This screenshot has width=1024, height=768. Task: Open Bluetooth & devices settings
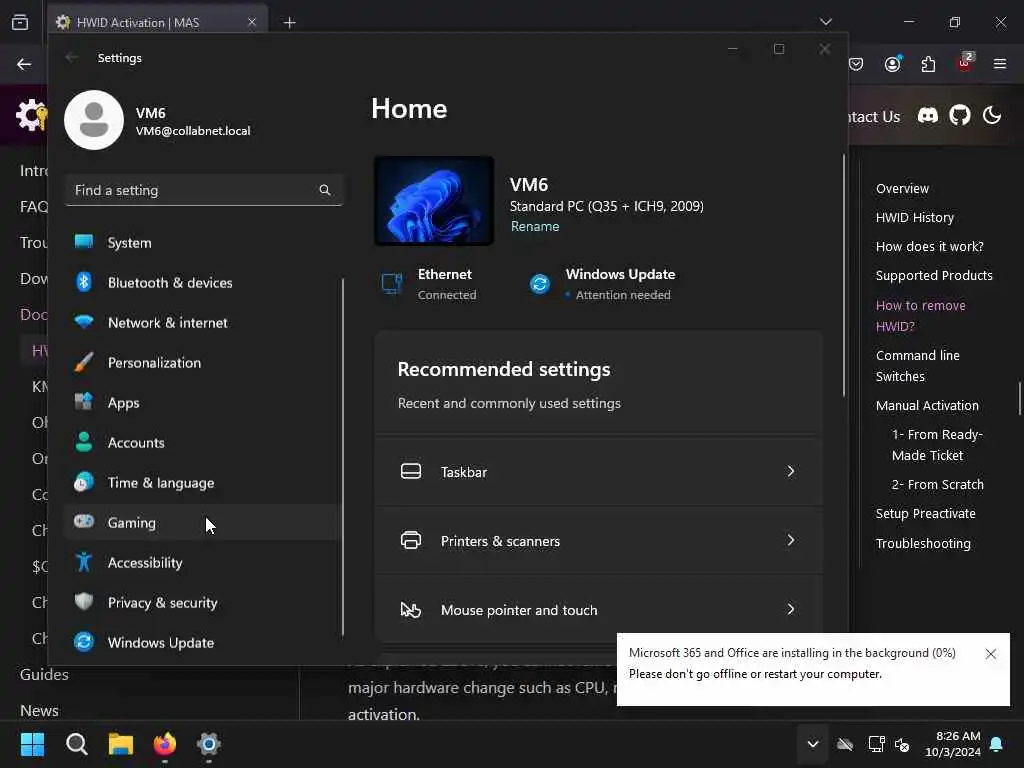[202, 282]
